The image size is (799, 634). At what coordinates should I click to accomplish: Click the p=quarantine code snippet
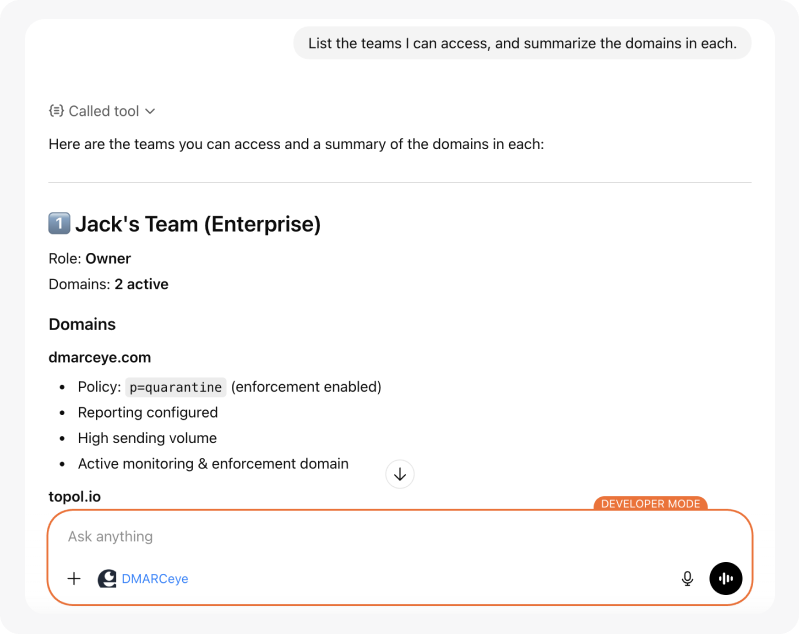[176, 387]
